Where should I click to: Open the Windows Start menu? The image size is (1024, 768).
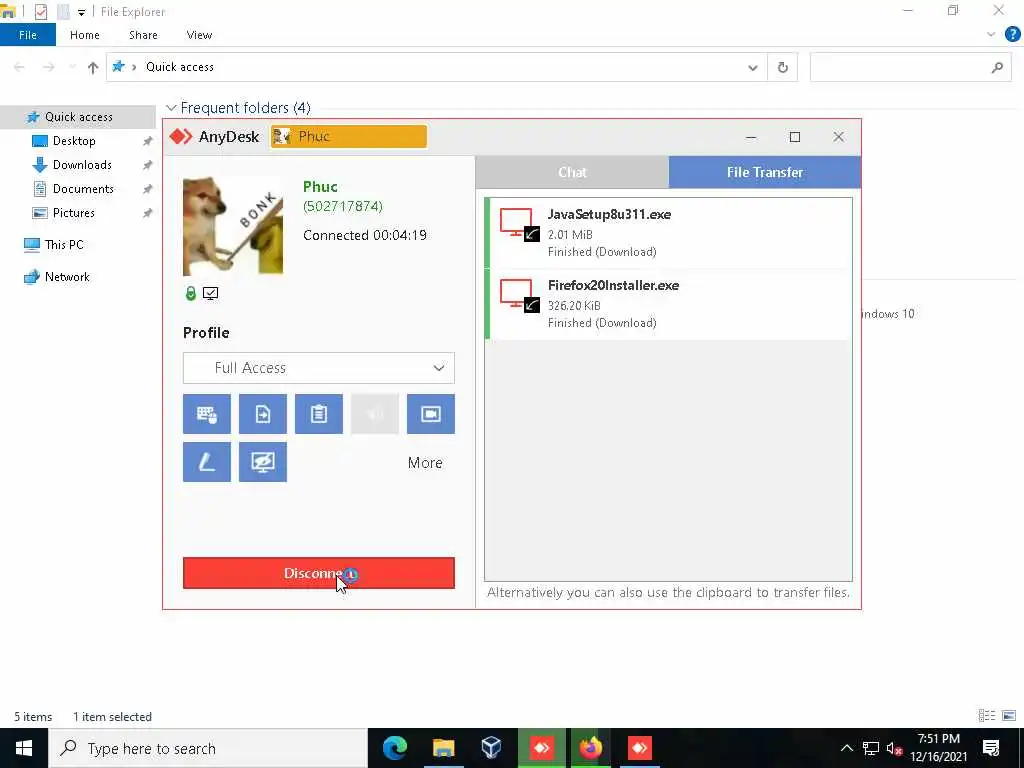click(x=24, y=748)
